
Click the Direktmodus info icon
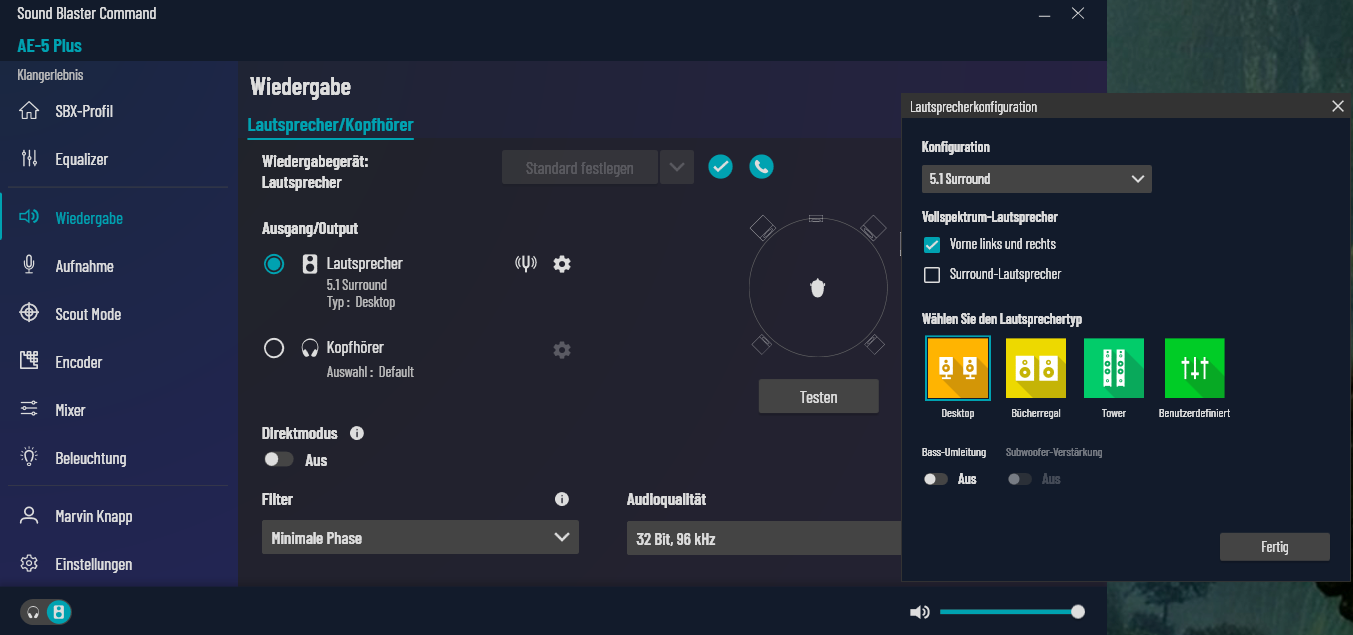pyautogui.click(x=357, y=434)
